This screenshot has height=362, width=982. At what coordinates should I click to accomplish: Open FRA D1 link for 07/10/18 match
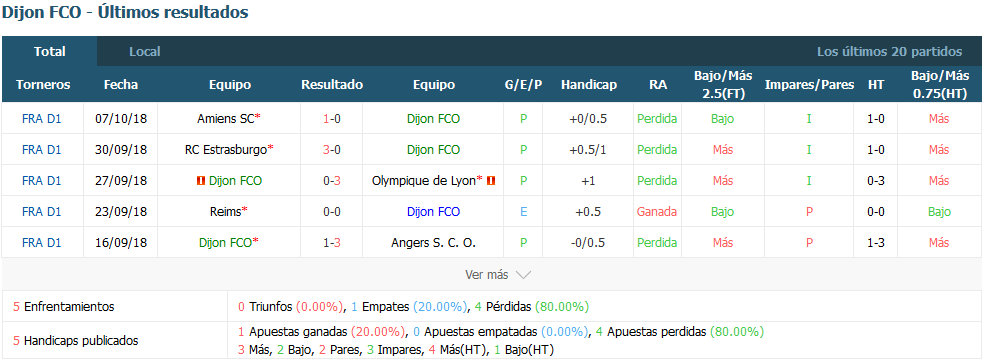click(x=41, y=118)
